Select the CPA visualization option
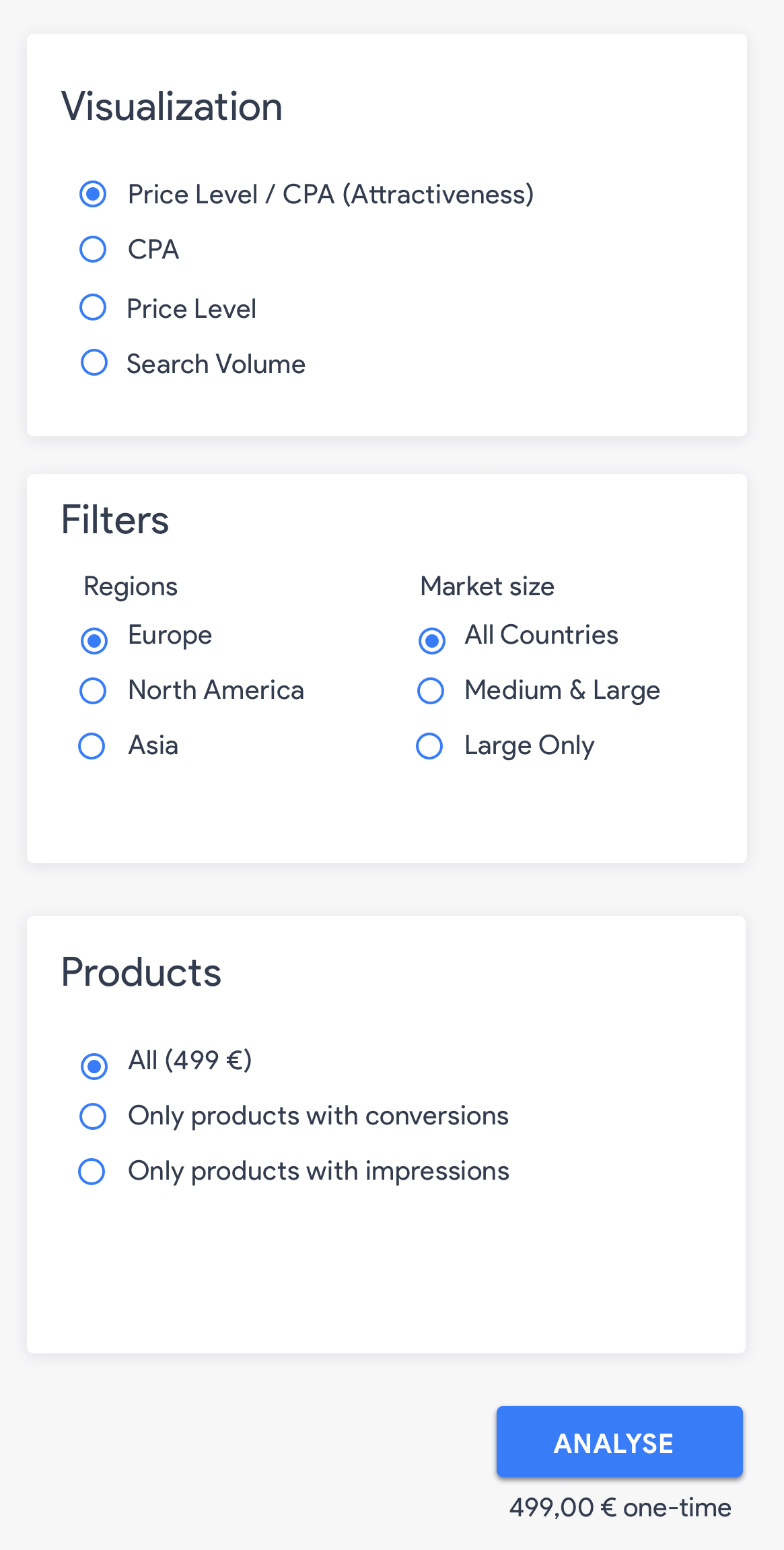Viewport: 784px width, 1550px height. tap(93, 249)
